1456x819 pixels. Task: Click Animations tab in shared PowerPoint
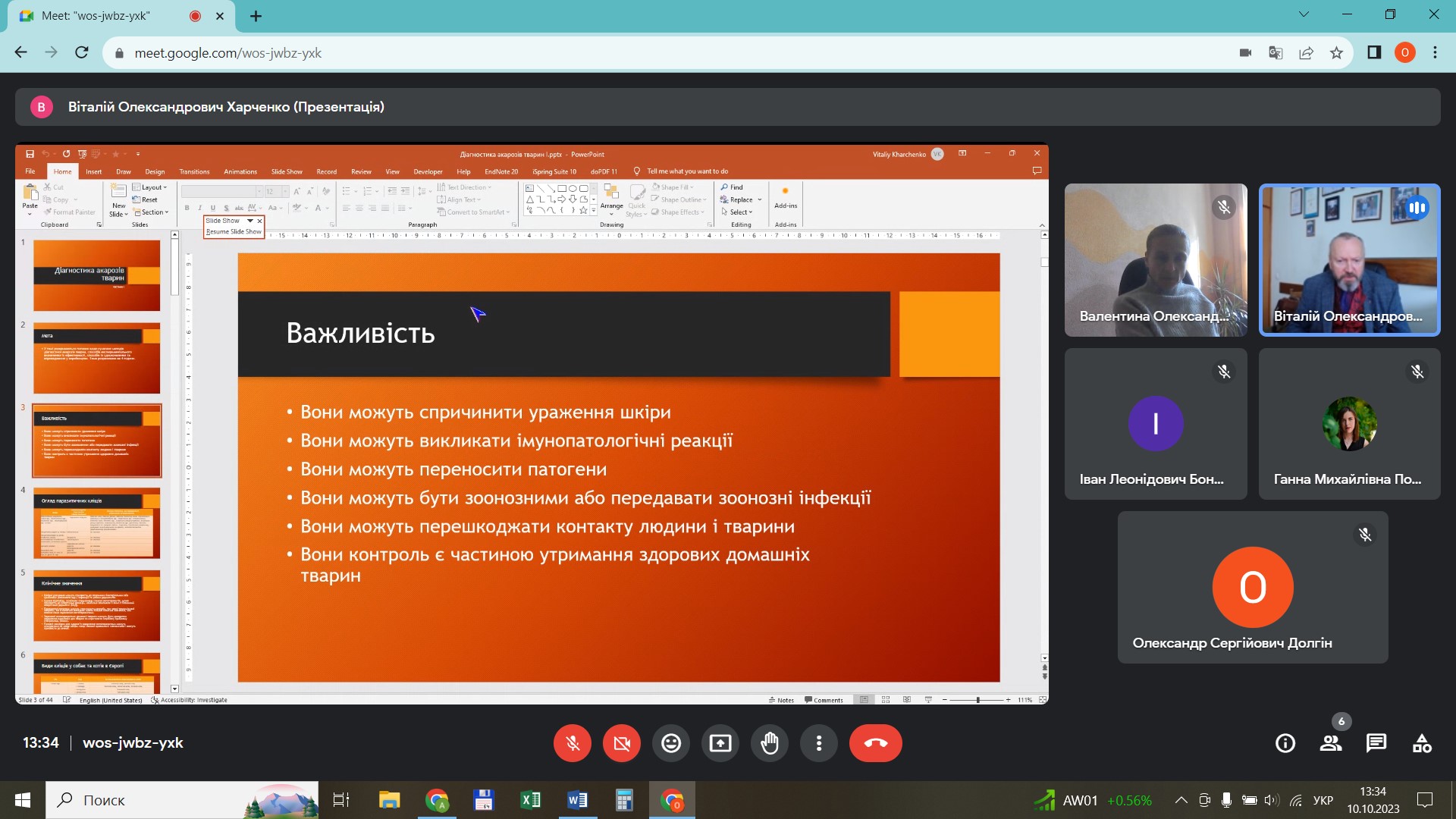tap(240, 171)
